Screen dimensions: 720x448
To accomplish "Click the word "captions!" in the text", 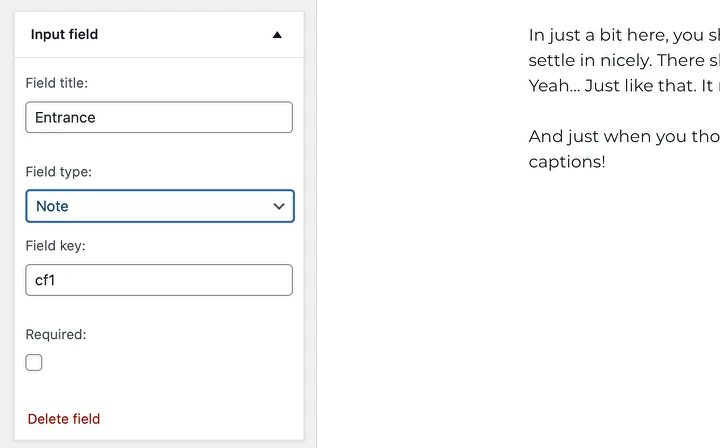I will click(567, 161).
